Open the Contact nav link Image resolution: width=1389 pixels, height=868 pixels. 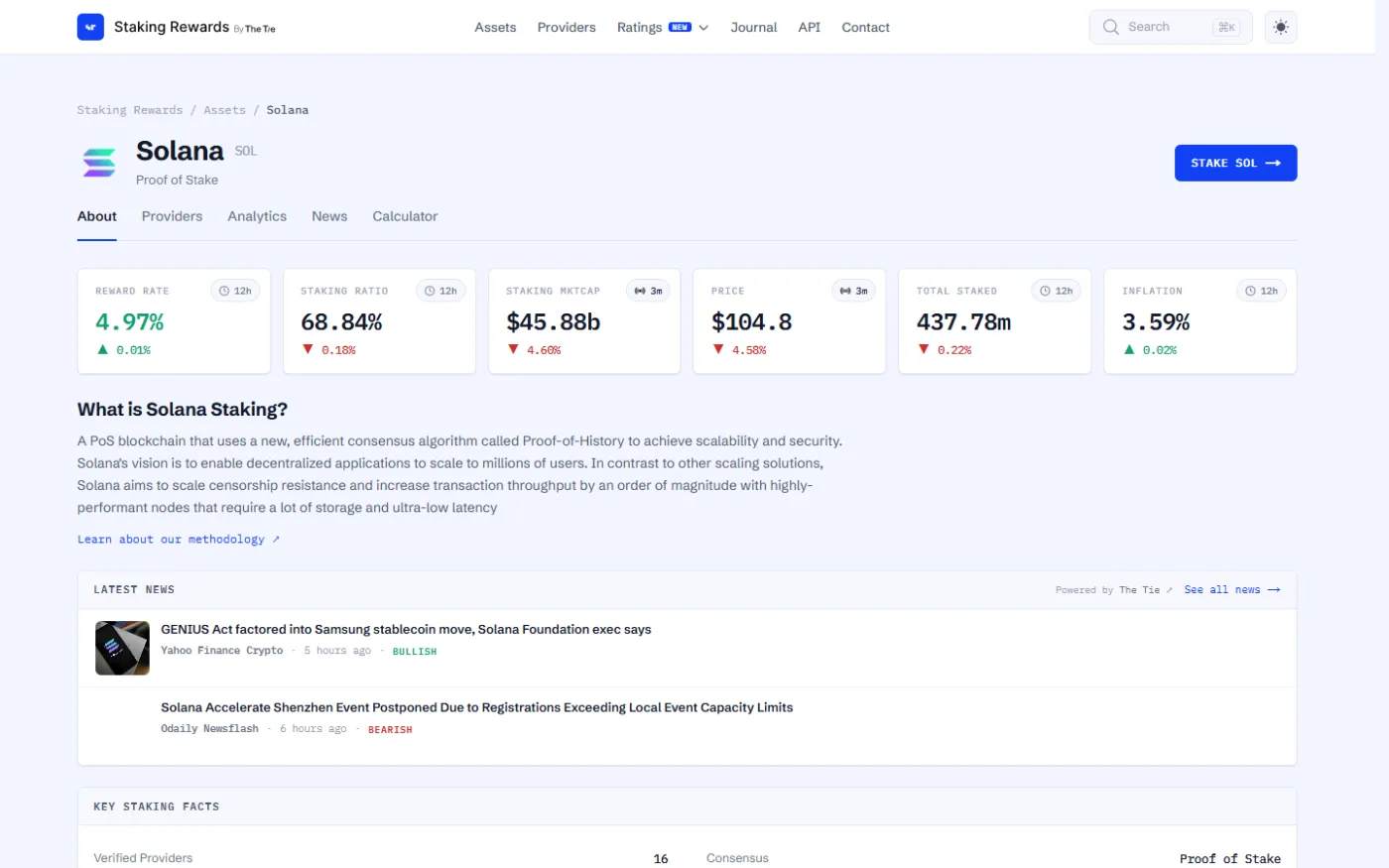pos(865,27)
